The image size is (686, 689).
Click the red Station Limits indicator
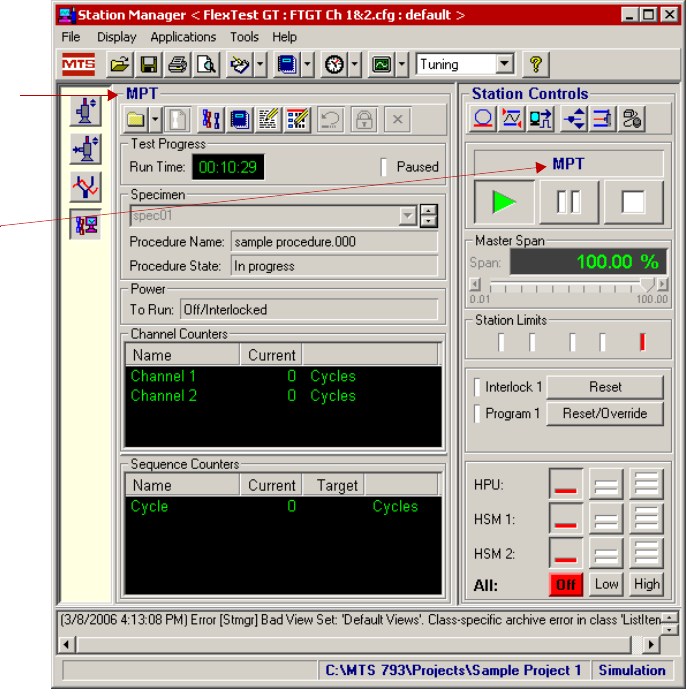click(x=642, y=342)
